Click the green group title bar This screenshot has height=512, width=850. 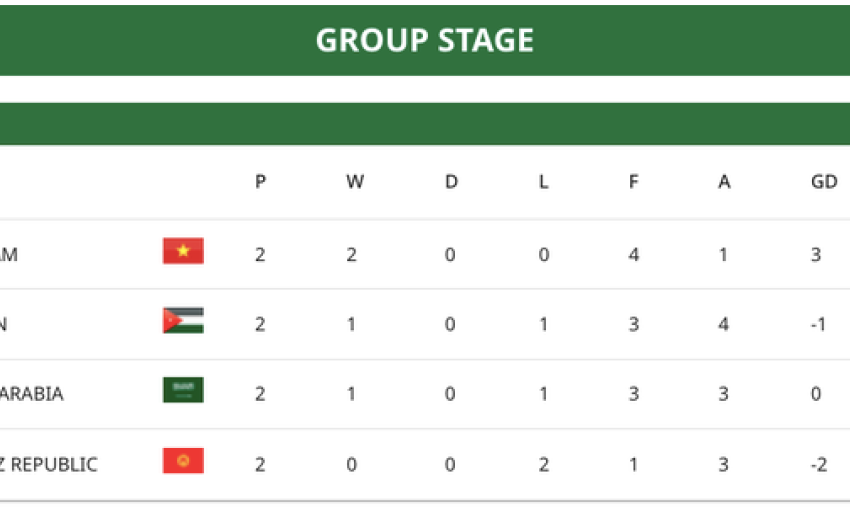coord(425,124)
